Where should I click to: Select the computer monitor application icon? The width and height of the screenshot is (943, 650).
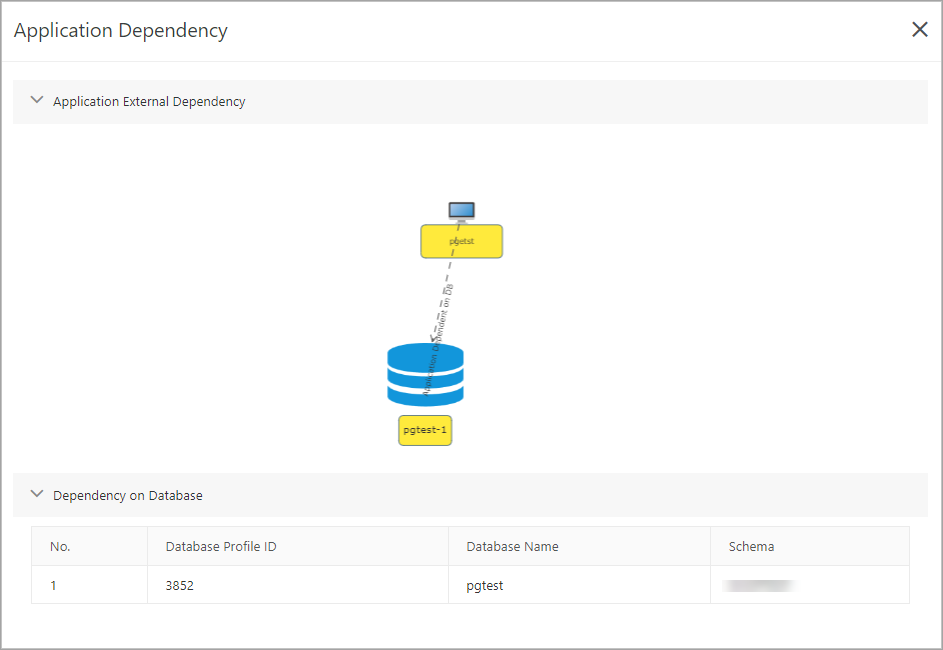(461, 211)
